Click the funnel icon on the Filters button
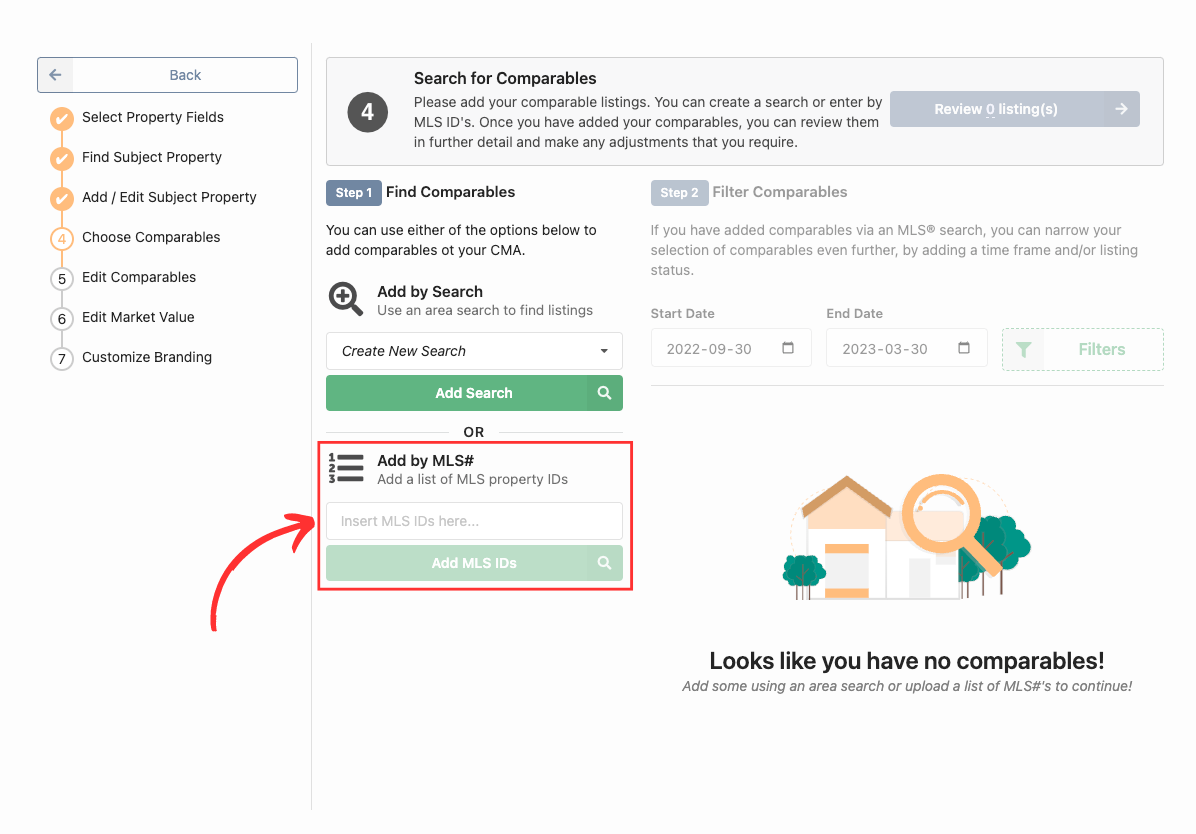The width and height of the screenshot is (1196, 834). [x=1024, y=349]
